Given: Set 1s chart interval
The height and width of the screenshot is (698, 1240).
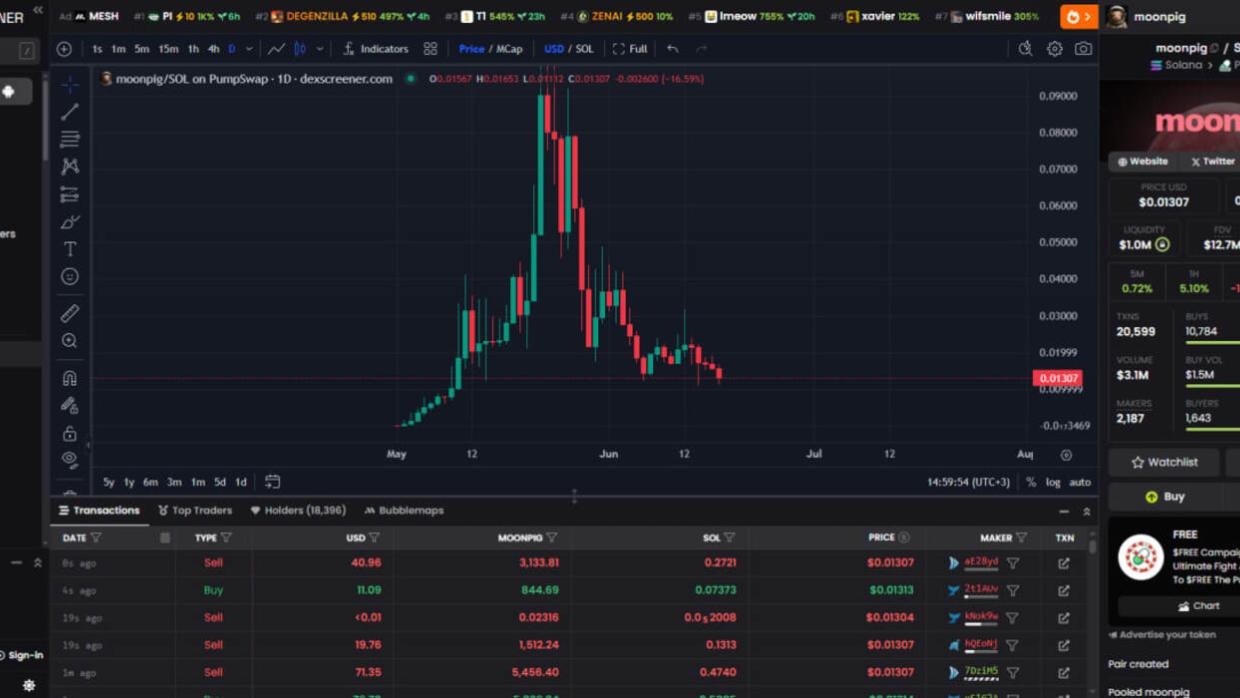Looking at the screenshot, I should [x=97, y=49].
